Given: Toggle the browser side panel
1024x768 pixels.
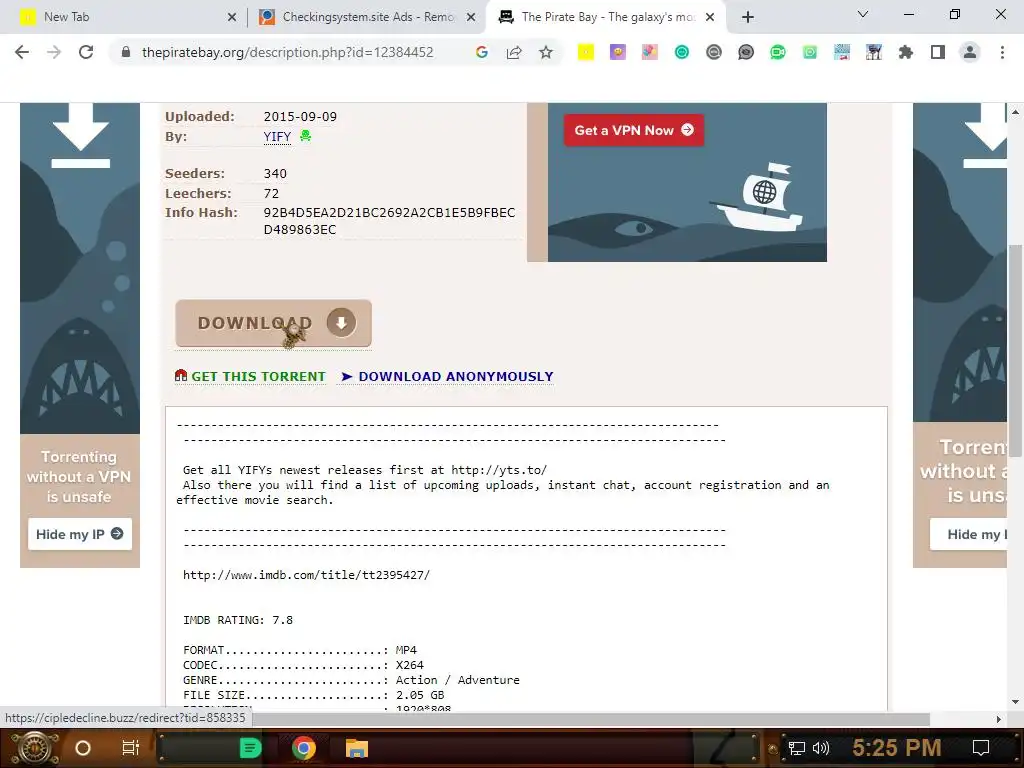Looking at the screenshot, I should coord(938,52).
